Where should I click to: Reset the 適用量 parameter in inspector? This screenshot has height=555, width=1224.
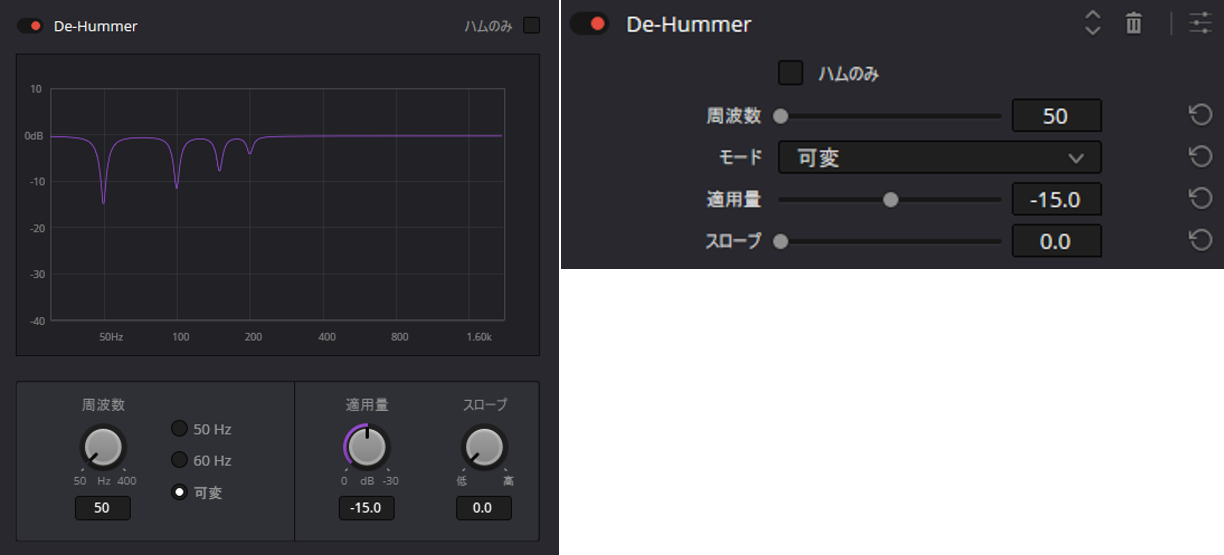(1200, 198)
